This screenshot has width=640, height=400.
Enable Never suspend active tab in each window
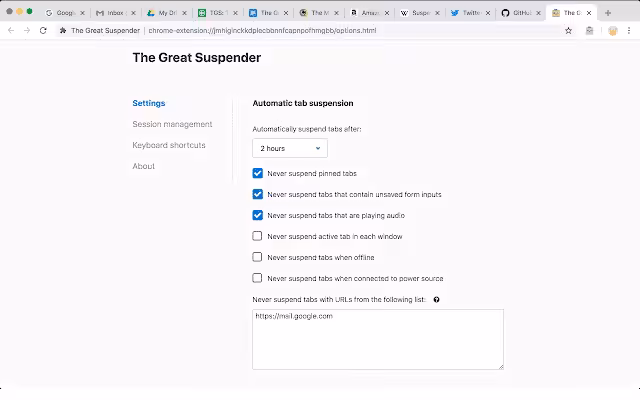pos(258,236)
